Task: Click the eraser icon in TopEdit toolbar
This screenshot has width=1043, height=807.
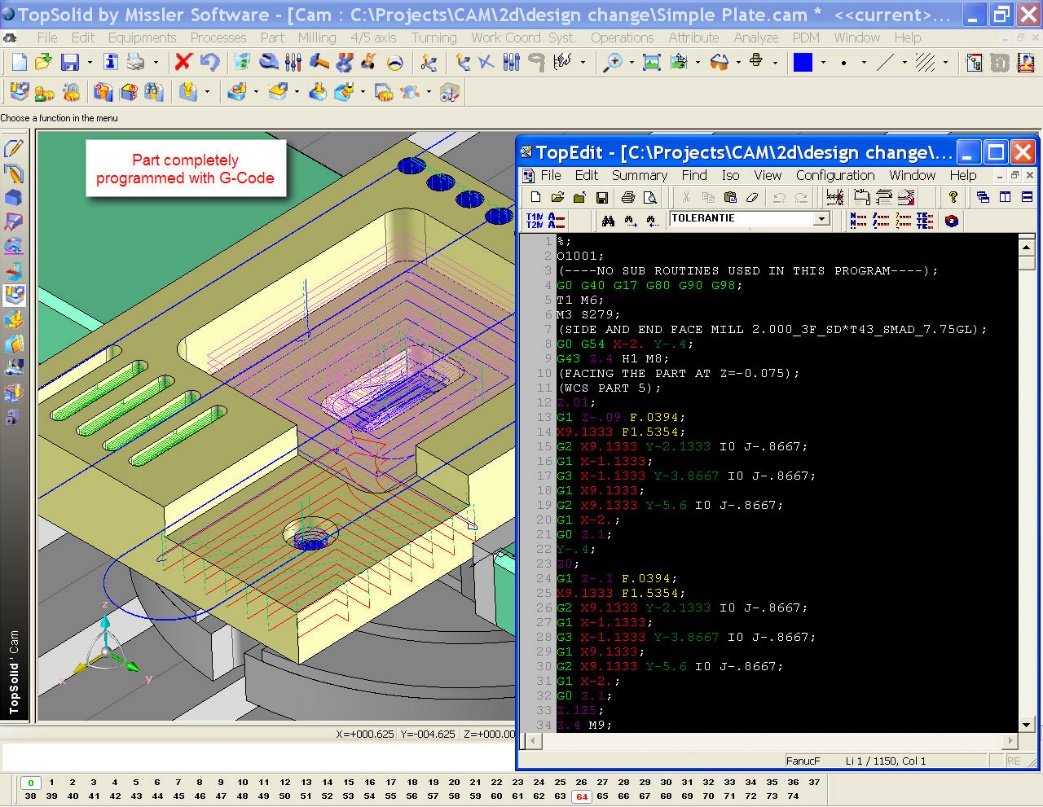Action: point(752,198)
